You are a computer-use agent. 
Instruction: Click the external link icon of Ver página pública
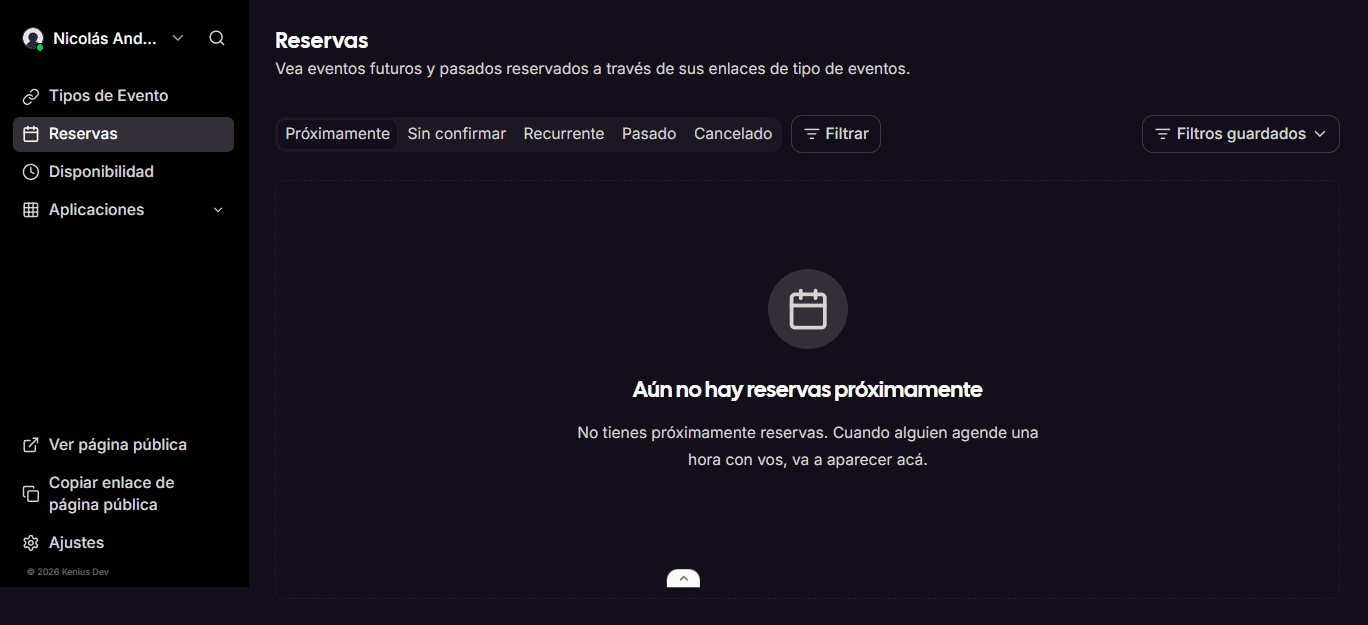pyautogui.click(x=31, y=445)
